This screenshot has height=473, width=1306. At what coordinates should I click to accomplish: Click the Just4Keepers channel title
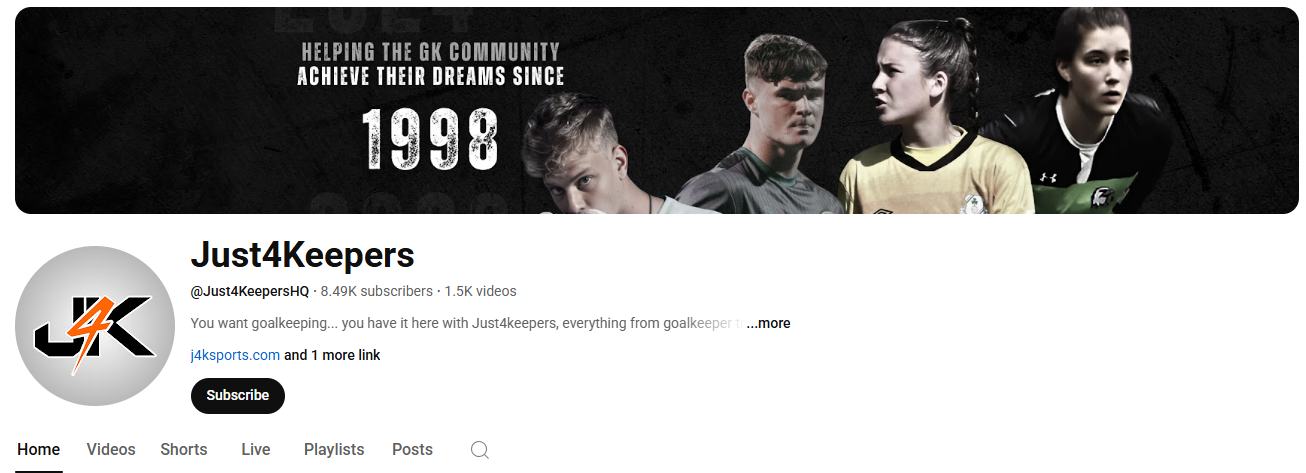(302, 256)
